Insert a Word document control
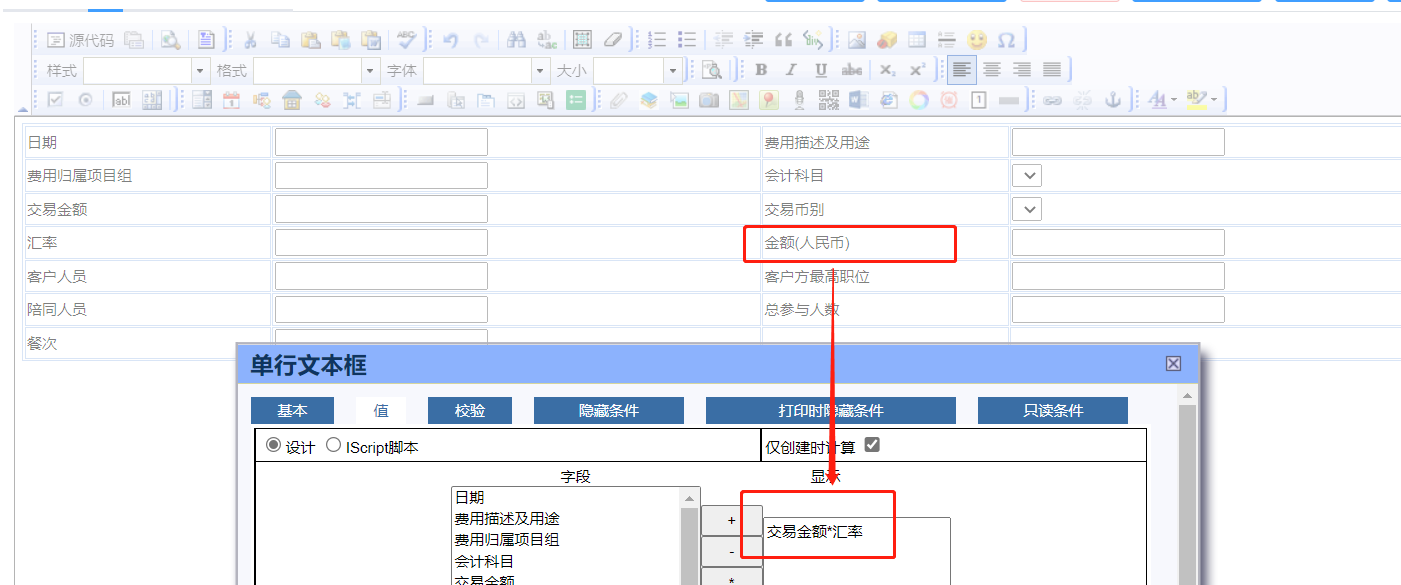The width and height of the screenshot is (1401, 585). point(859,100)
